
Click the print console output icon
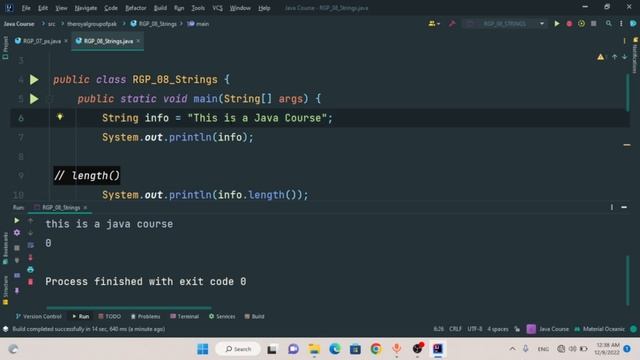[31, 269]
